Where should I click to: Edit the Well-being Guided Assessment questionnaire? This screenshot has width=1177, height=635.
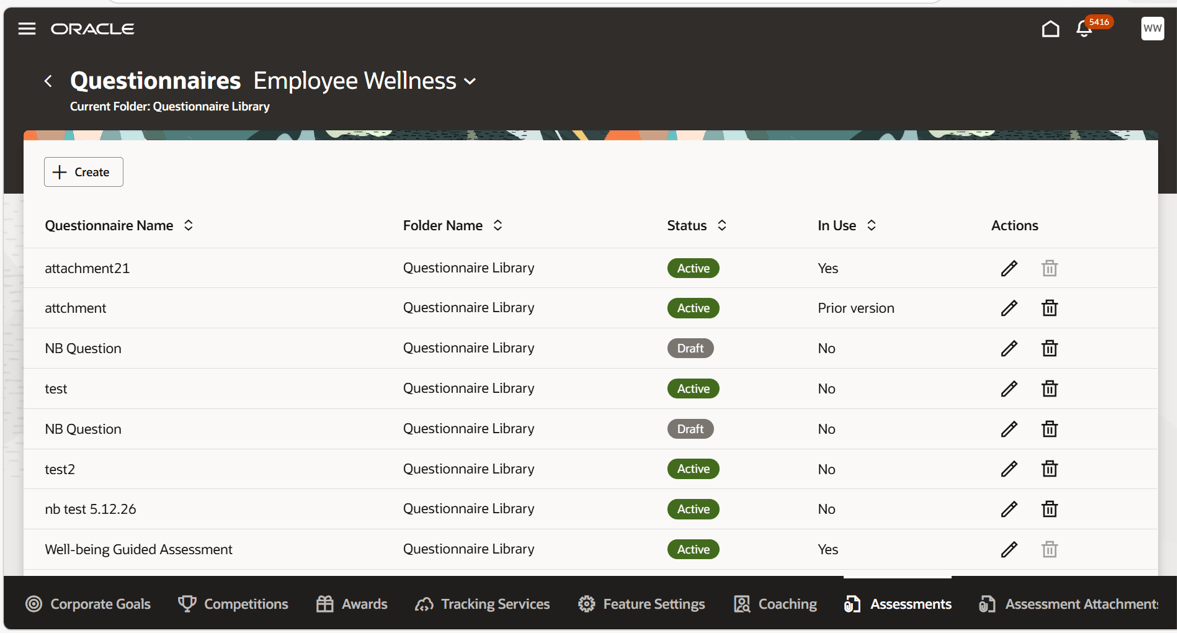[x=1009, y=549]
